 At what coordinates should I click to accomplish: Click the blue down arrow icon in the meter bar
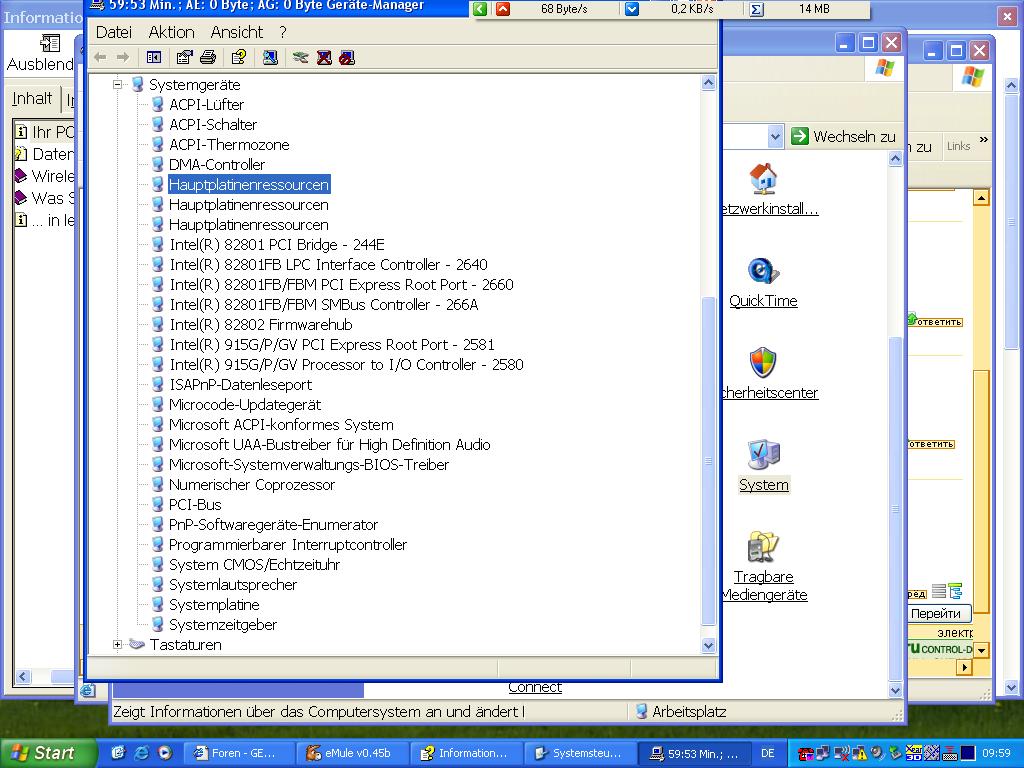point(632,9)
